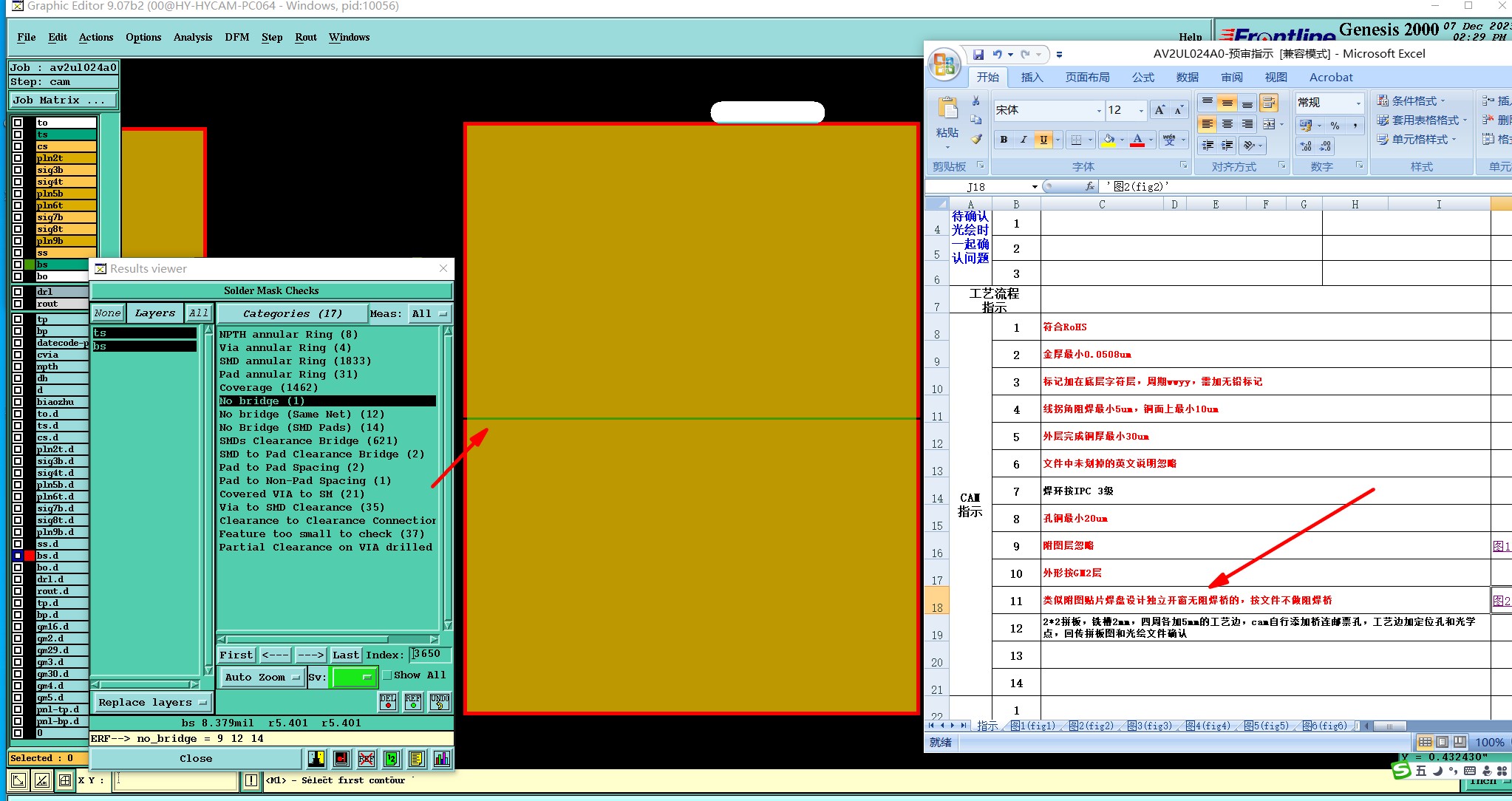
Task: Toggle the checkbox beside layer biaozhu
Action: pos(18,402)
